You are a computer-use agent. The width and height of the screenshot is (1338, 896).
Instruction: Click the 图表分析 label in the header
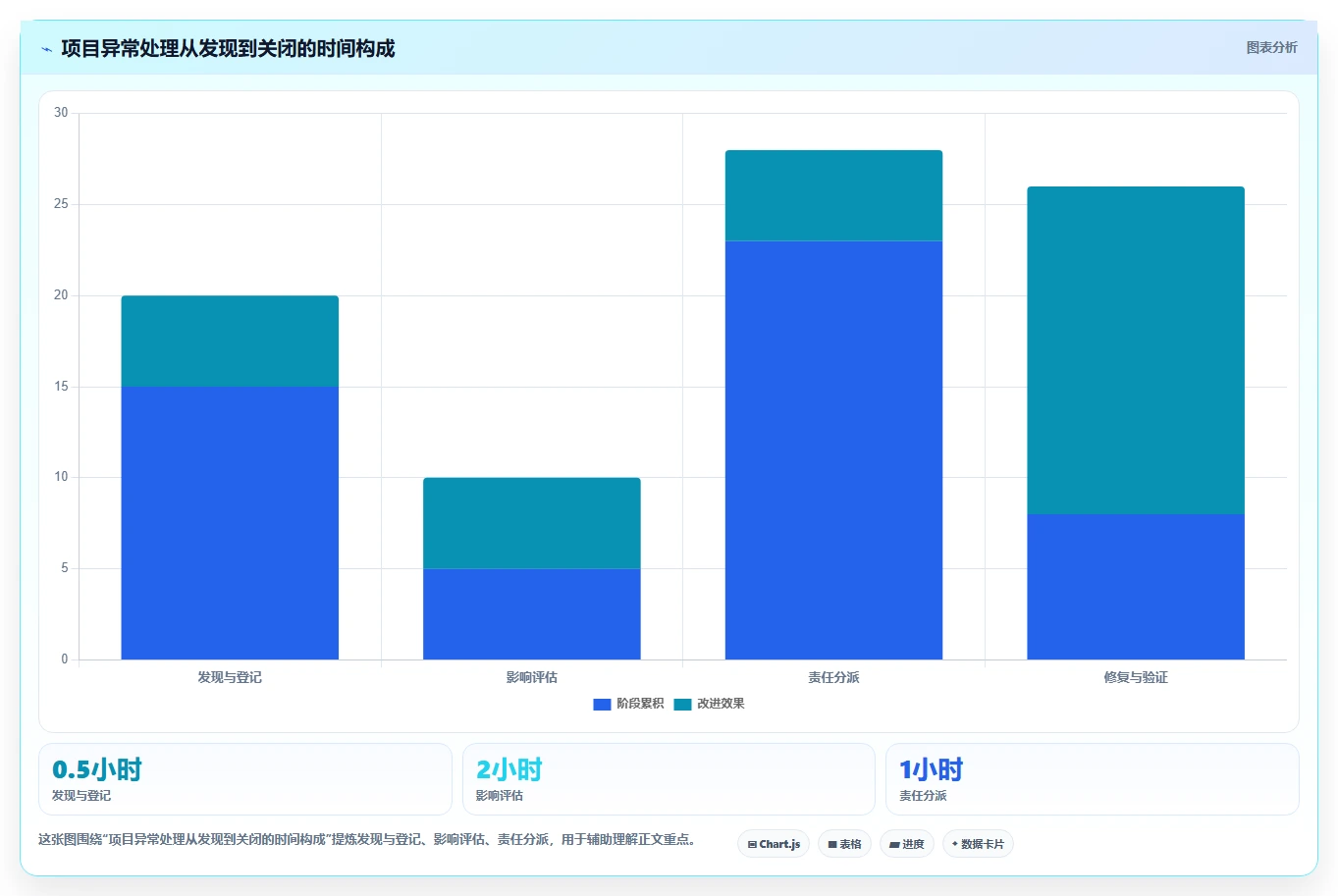click(1271, 47)
